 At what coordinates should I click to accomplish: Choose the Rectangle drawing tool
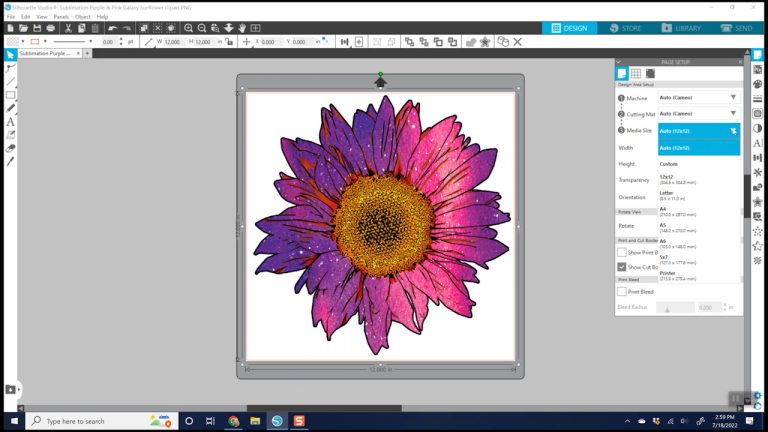[x=10, y=95]
